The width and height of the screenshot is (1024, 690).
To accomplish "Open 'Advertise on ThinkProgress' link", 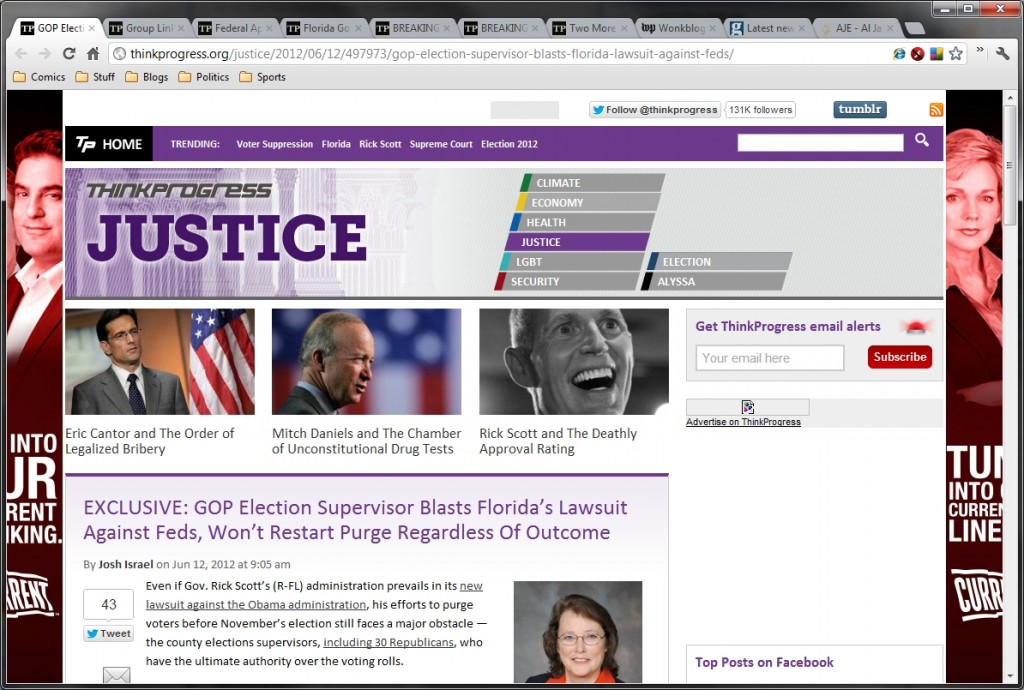I will click(x=743, y=422).
